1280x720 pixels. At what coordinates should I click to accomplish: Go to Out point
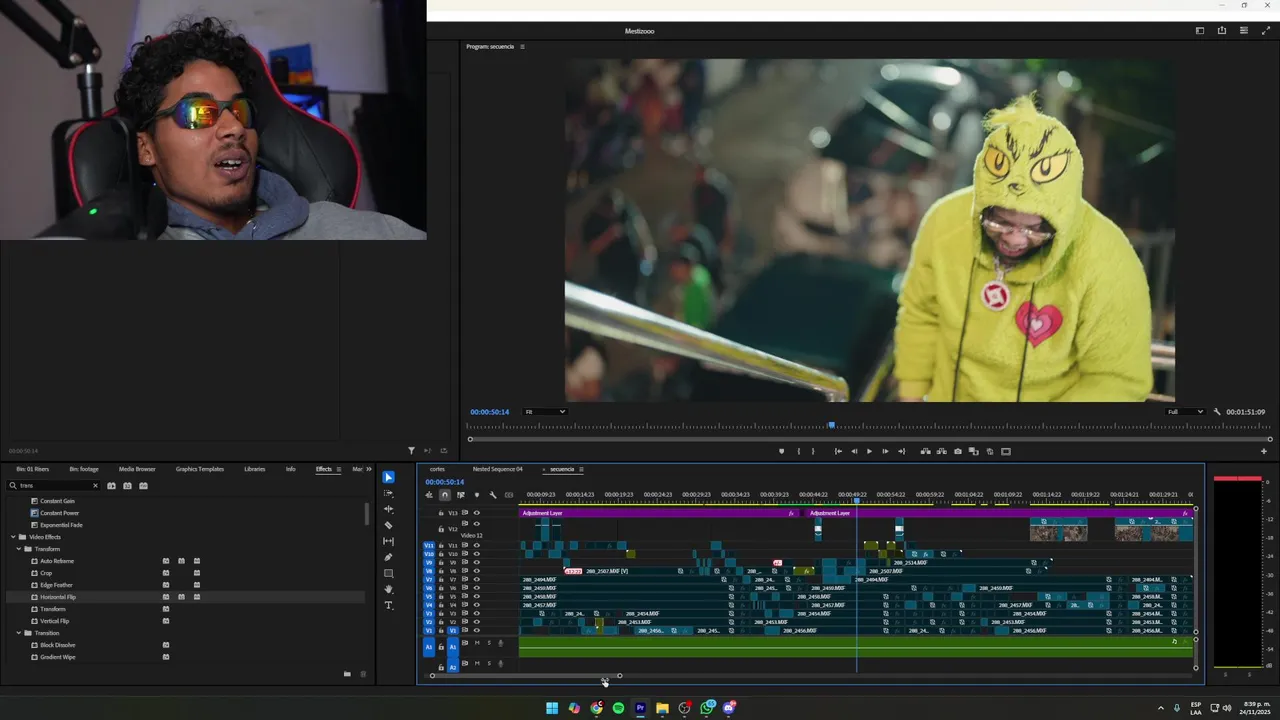pos(901,451)
